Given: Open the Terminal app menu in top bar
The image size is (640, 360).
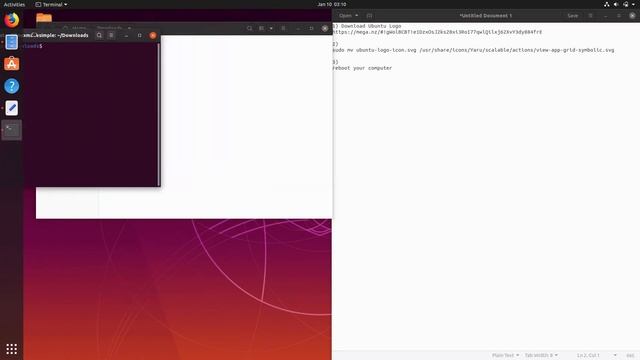Looking at the screenshot, I should tap(51, 4).
